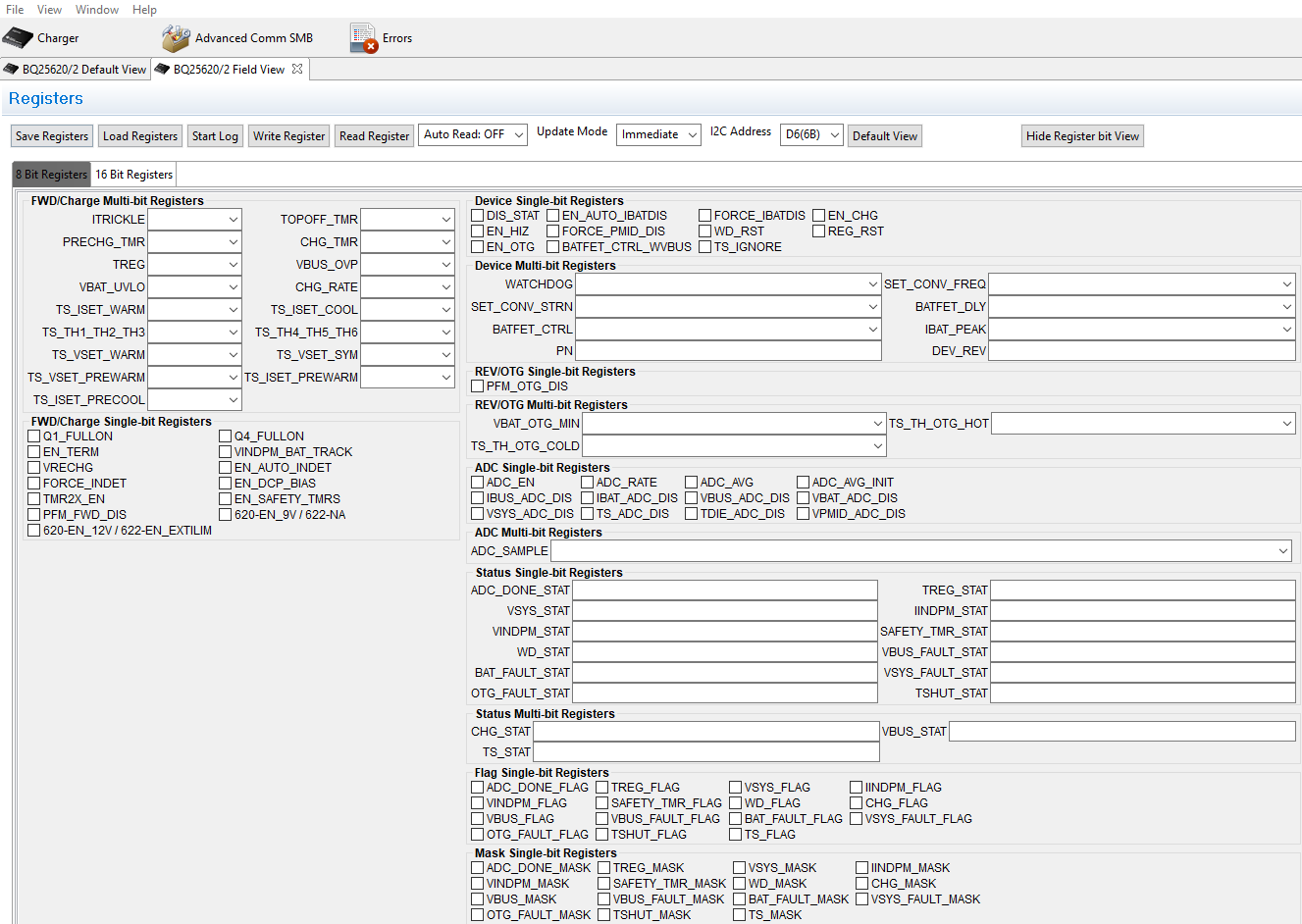Enable EN_TERM in FWD/Charge Single-bit Registers
The image size is (1302, 924).
(x=33, y=451)
